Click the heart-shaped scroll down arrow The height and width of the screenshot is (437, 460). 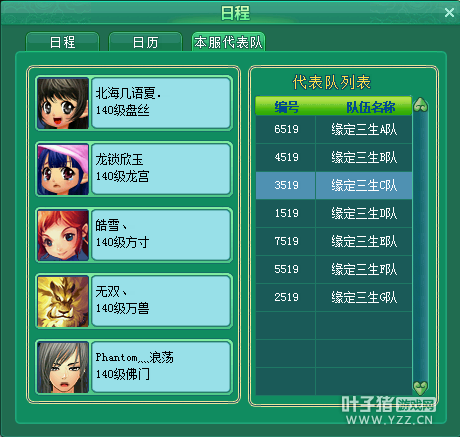(x=420, y=388)
